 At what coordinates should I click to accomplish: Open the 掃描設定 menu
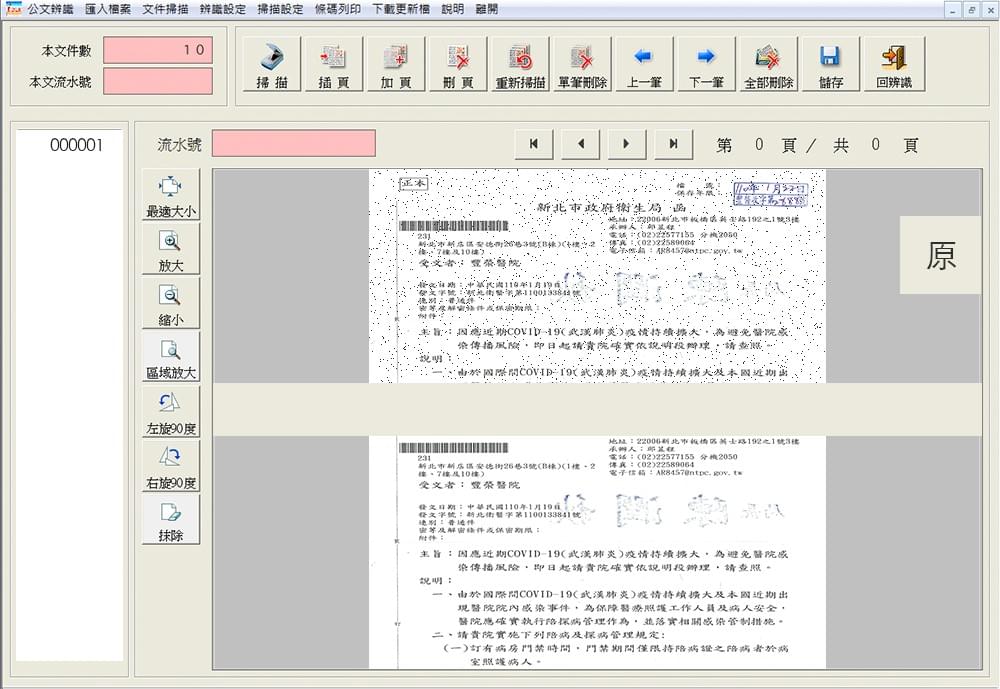tap(280, 9)
